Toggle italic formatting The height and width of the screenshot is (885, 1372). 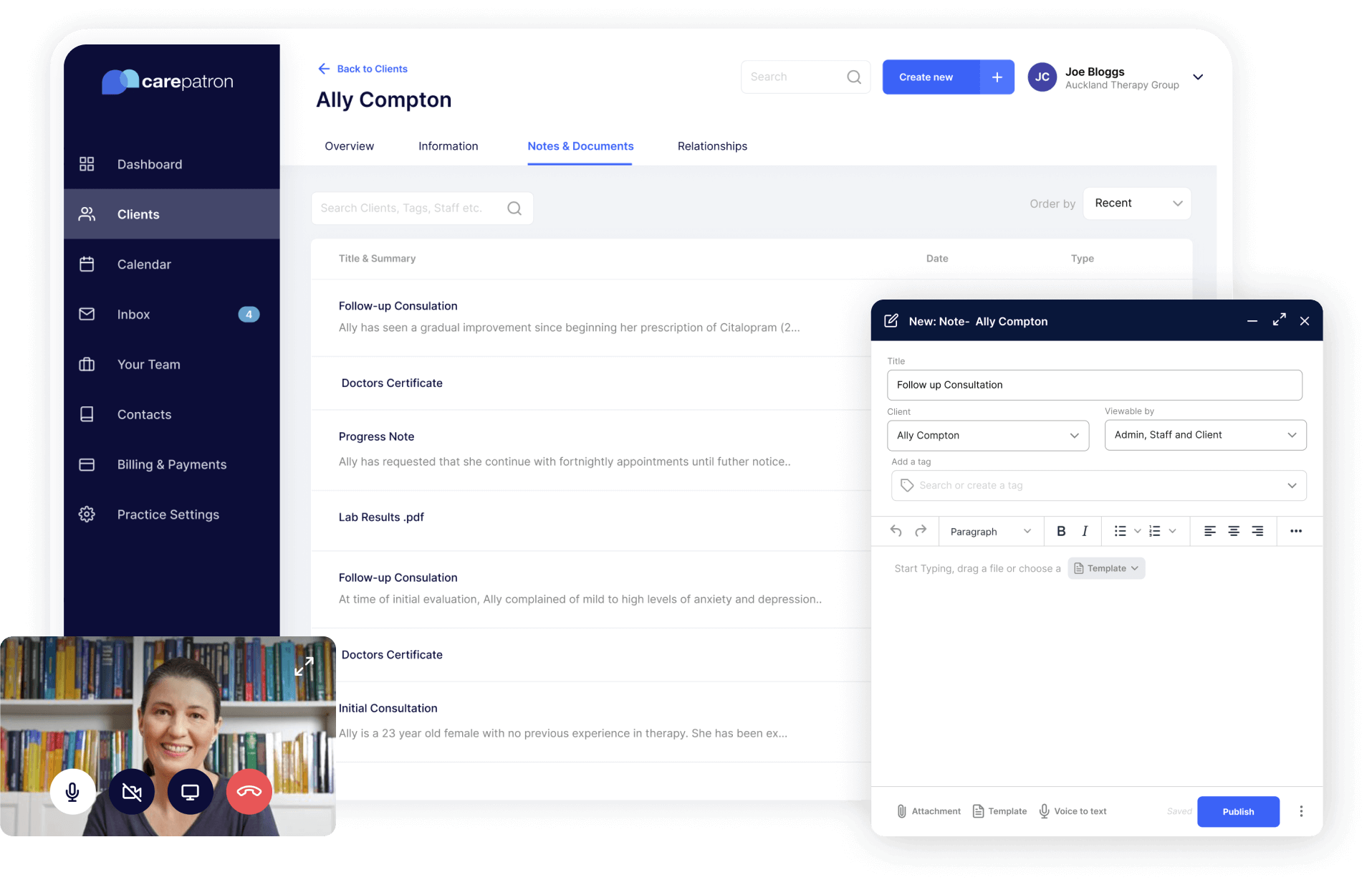click(1085, 531)
